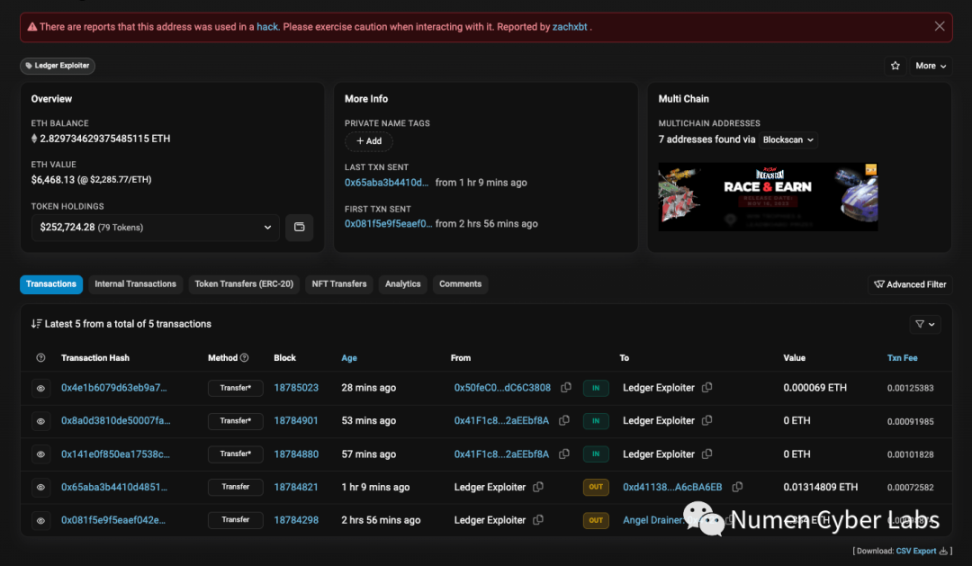This screenshot has height=566, width=972.
Task: Open block 18784821
Action: click(296, 487)
